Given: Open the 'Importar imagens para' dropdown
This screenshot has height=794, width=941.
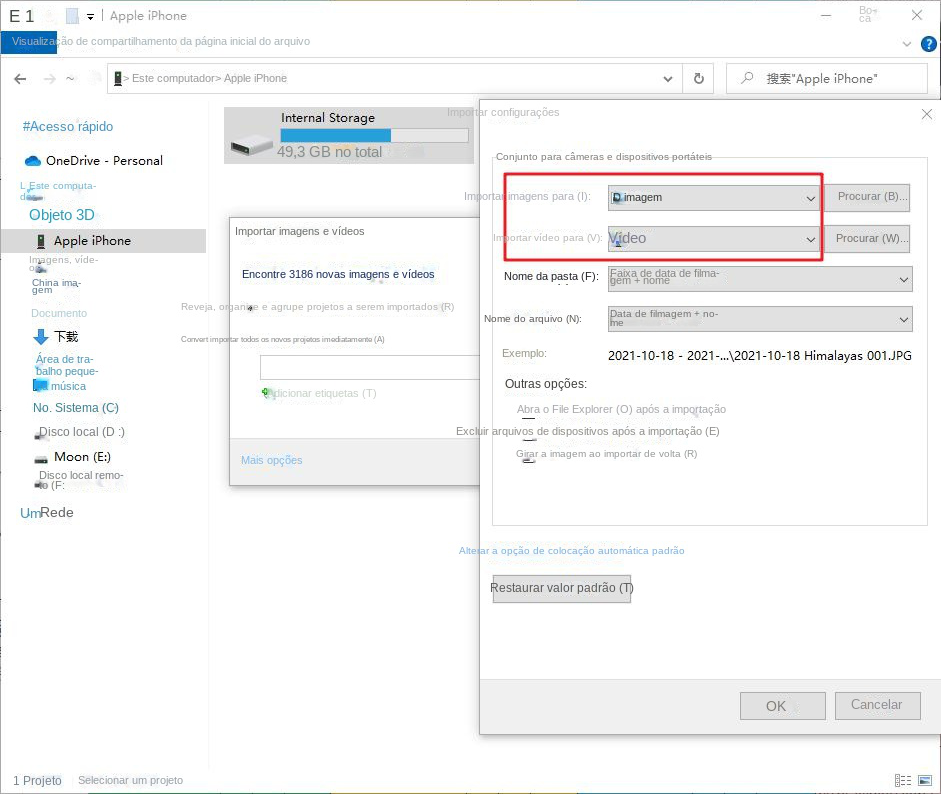Looking at the screenshot, I should [x=713, y=197].
